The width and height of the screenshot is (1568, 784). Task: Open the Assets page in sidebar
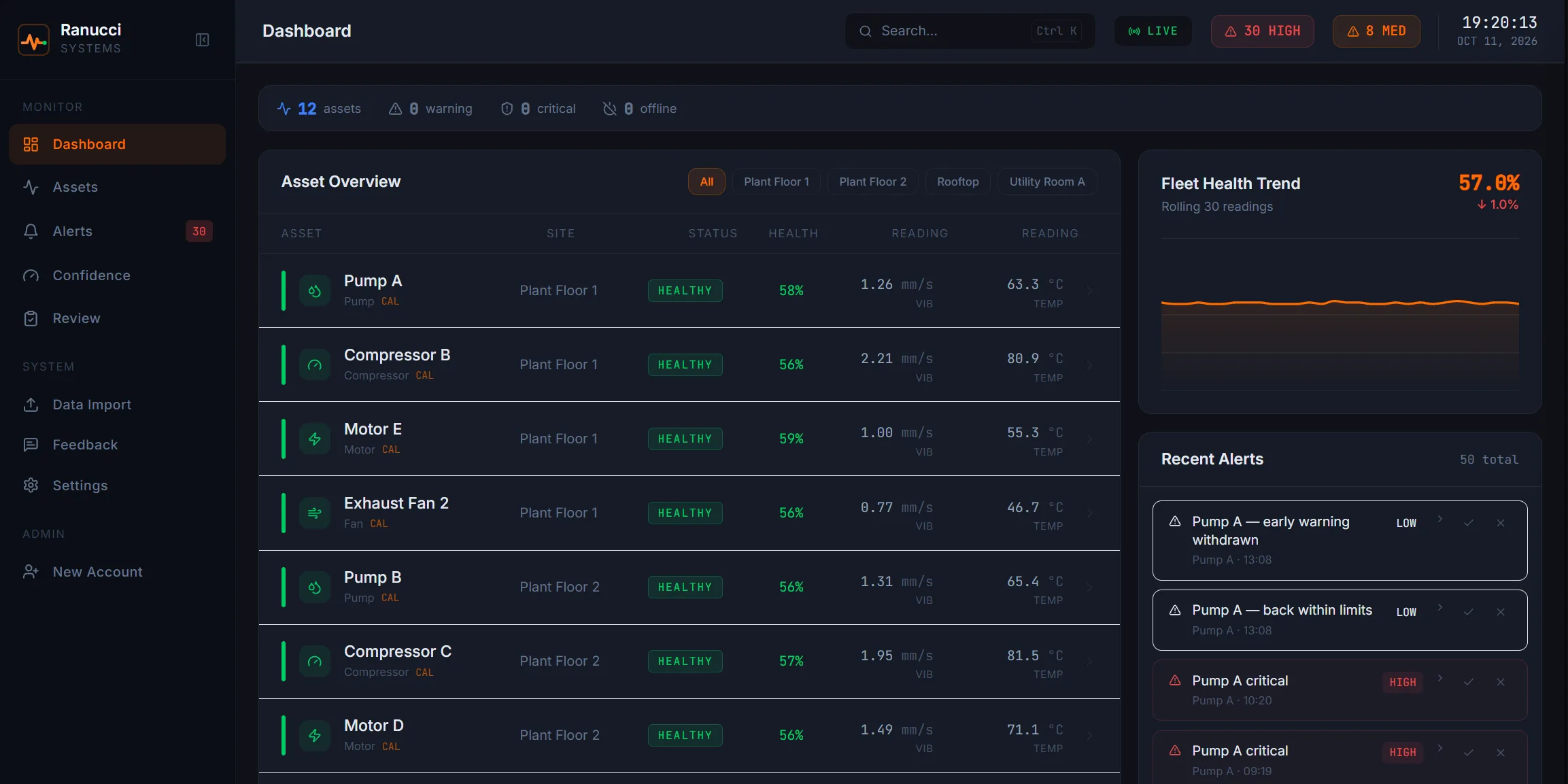coord(117,187)
